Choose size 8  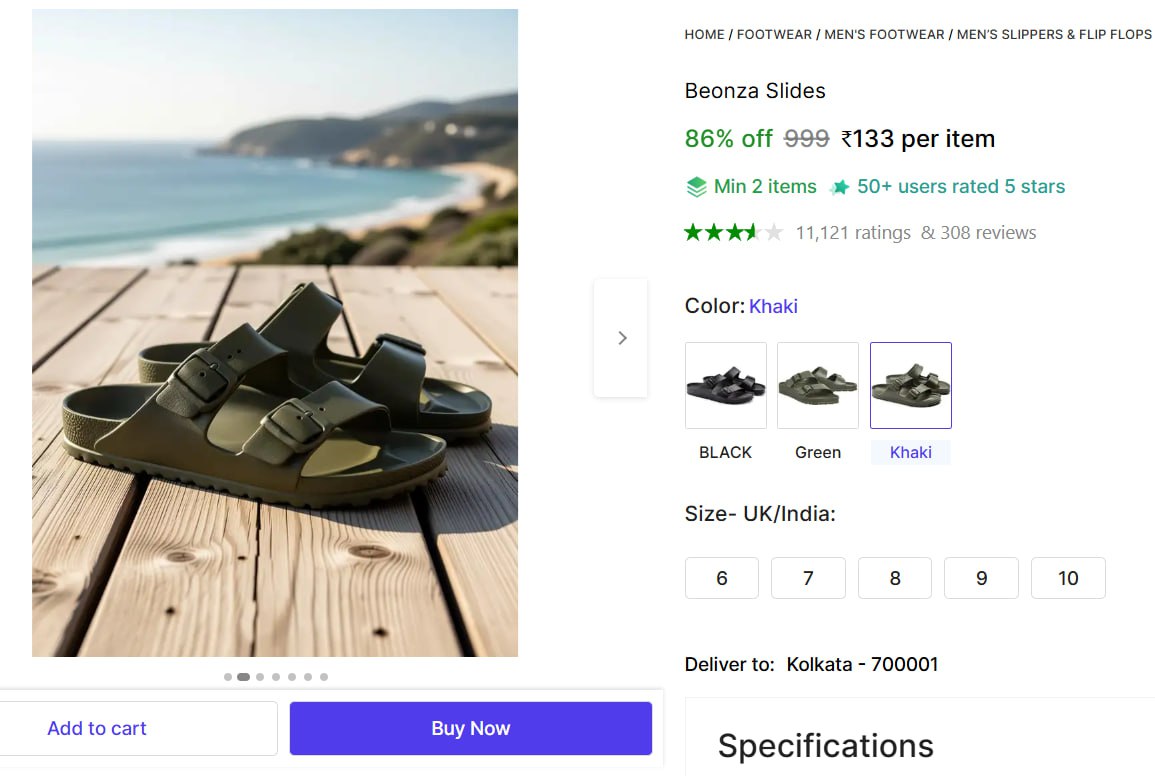[x=895, y=578]
